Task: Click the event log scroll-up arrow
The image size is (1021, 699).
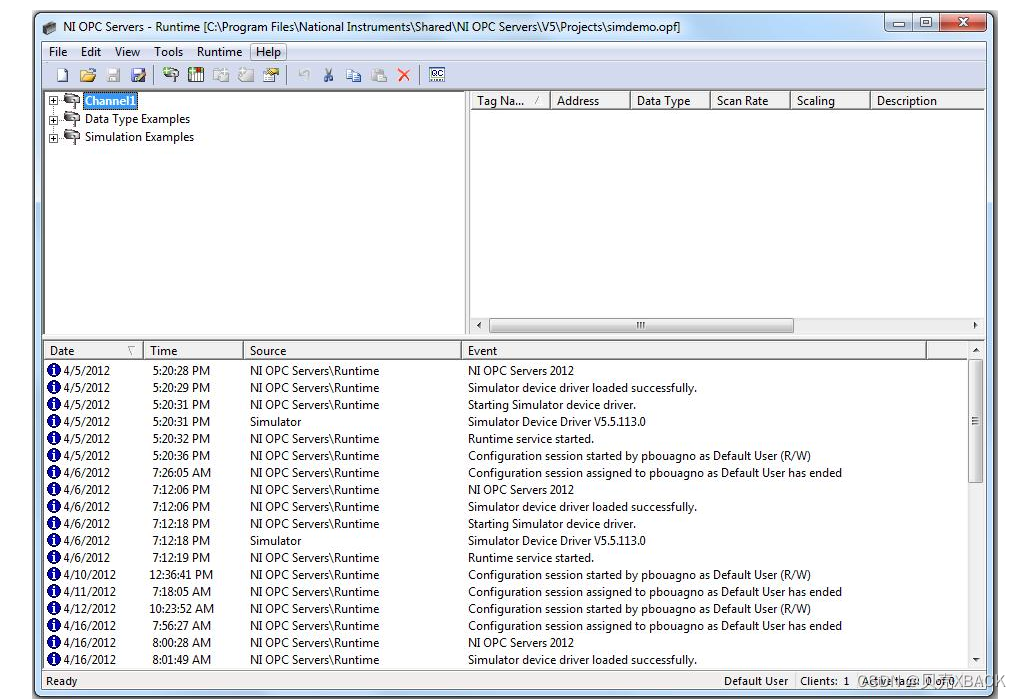Action: point(975,350)
